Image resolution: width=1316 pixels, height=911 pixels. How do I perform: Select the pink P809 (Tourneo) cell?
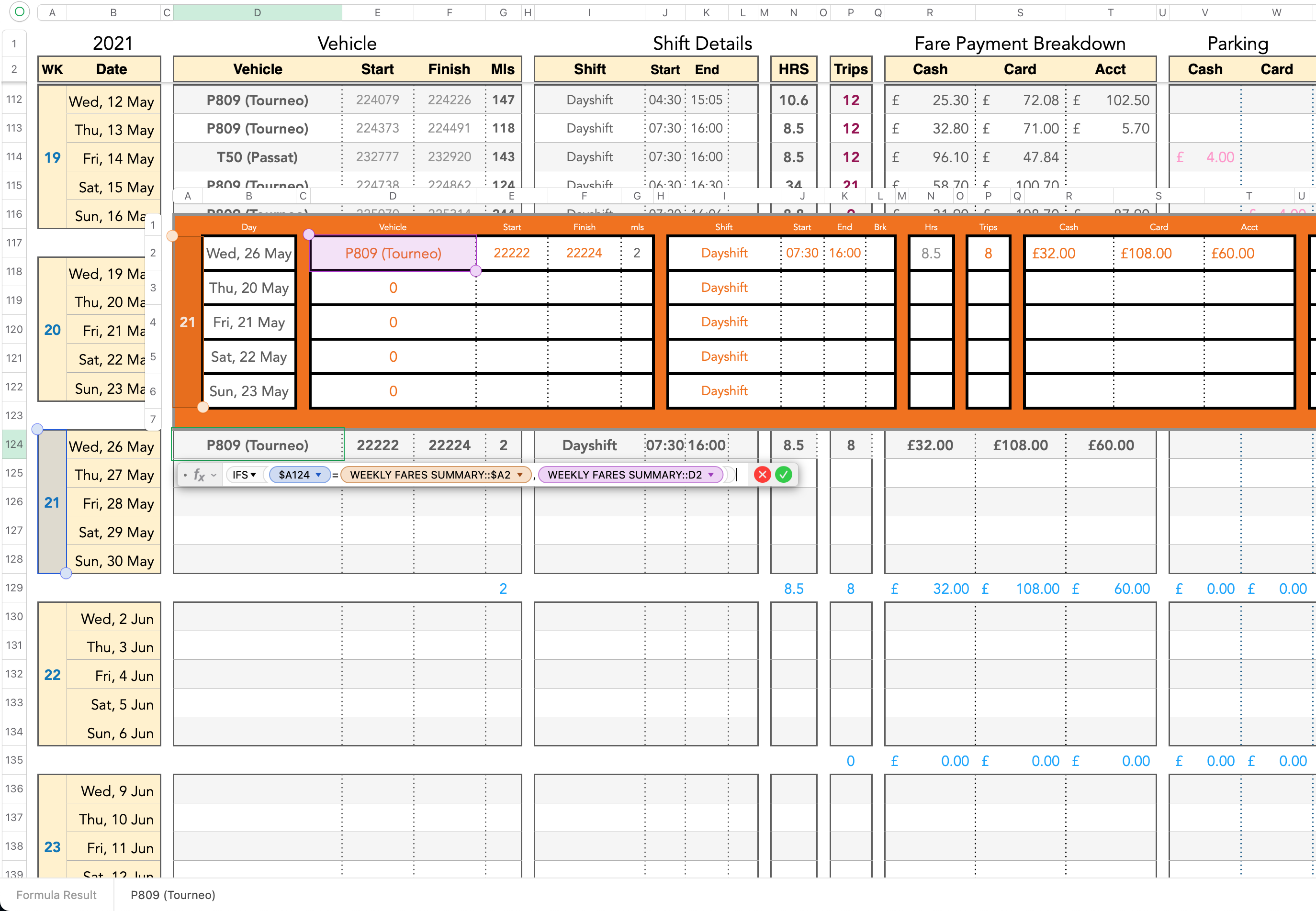(x=393, y=254)
